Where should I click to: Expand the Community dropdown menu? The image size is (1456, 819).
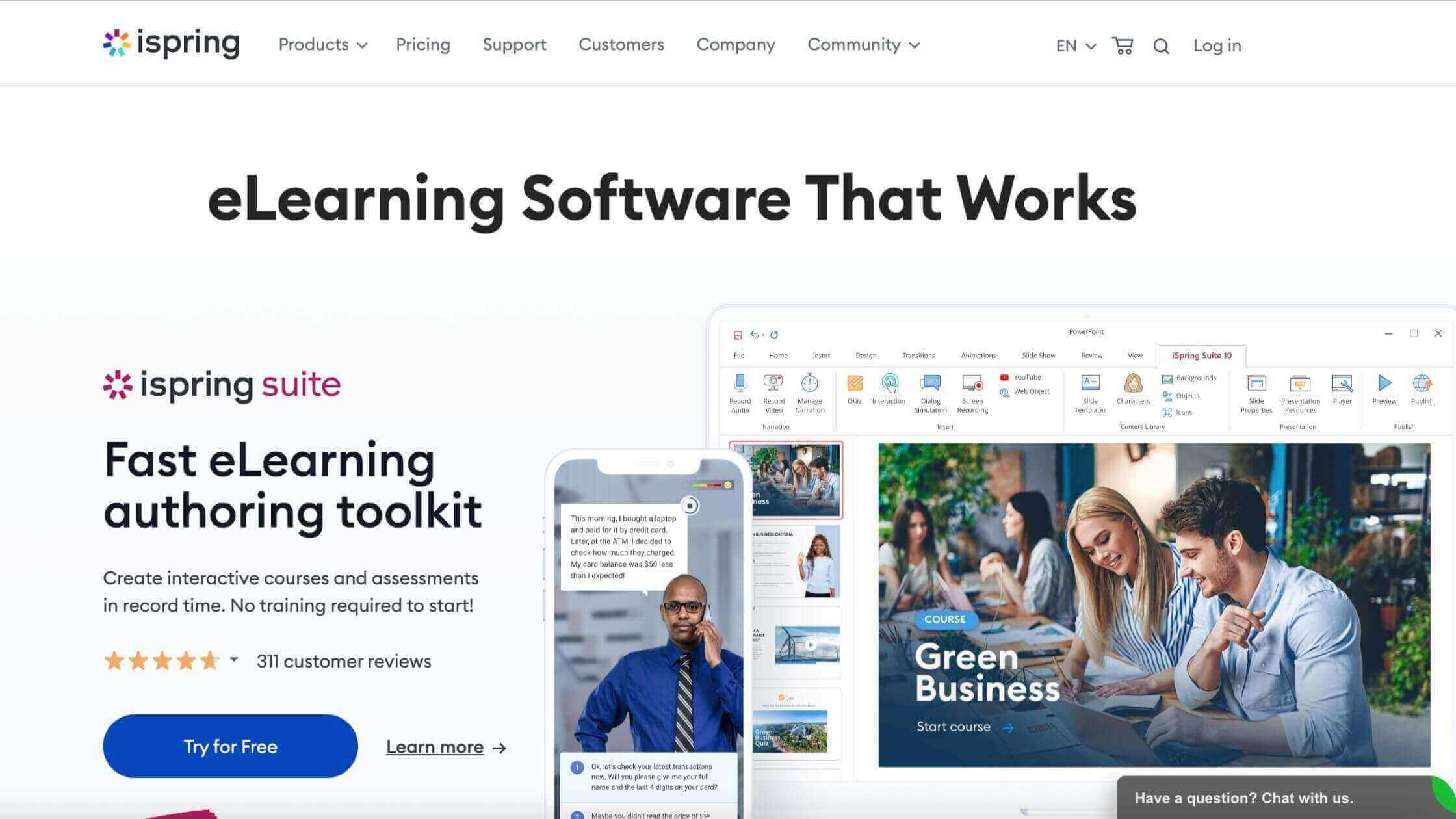click(864, 44)
